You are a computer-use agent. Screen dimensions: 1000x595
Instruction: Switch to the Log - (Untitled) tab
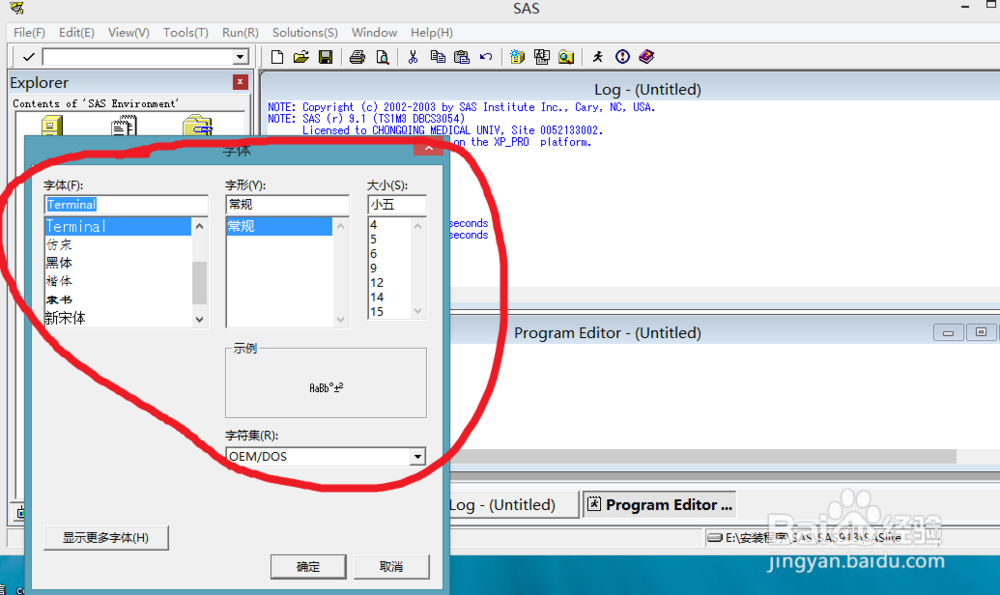click(514, 504)
